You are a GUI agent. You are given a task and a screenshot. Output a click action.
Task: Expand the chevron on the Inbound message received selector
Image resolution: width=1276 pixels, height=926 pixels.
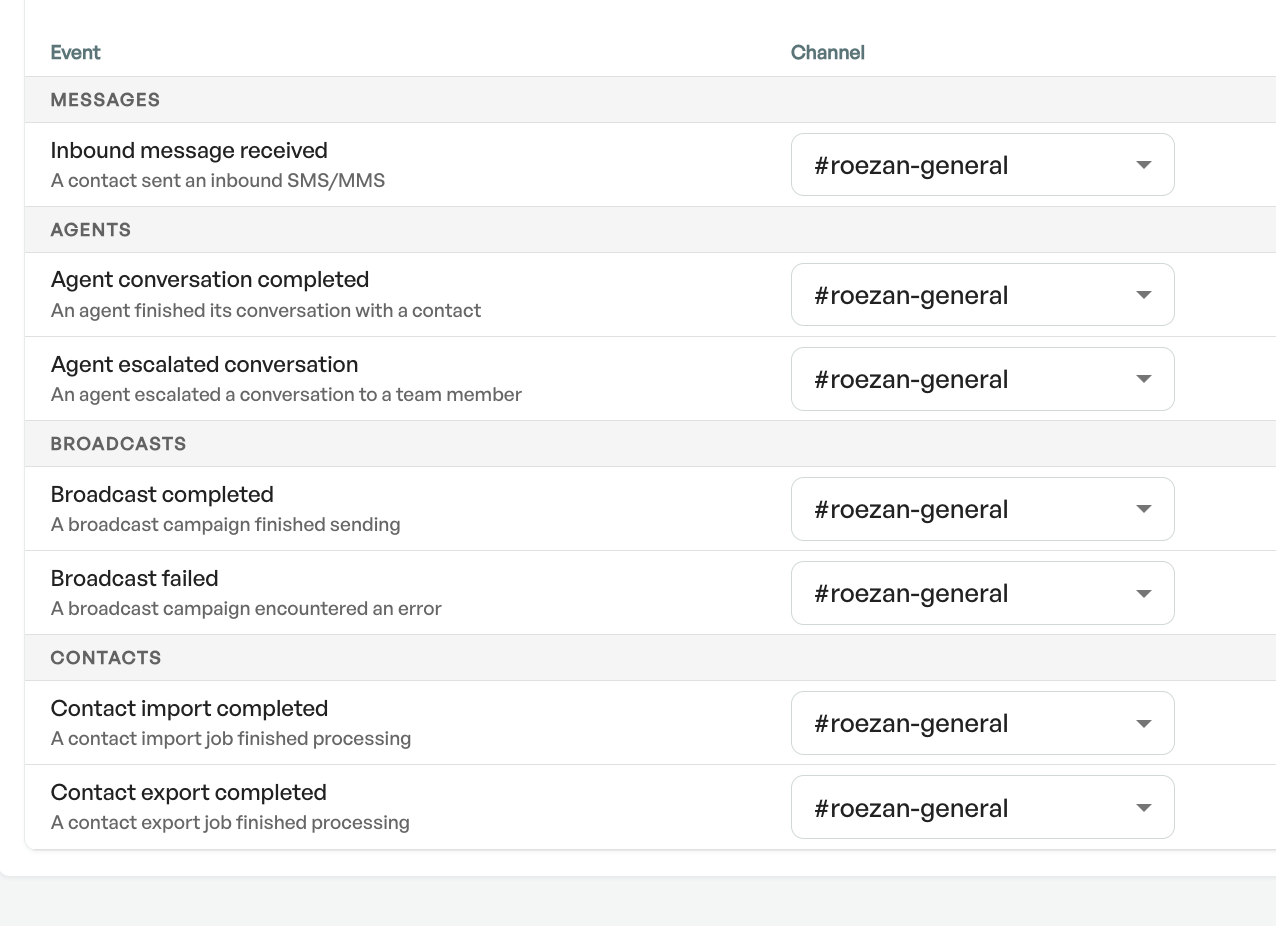tap(1142, 165)
